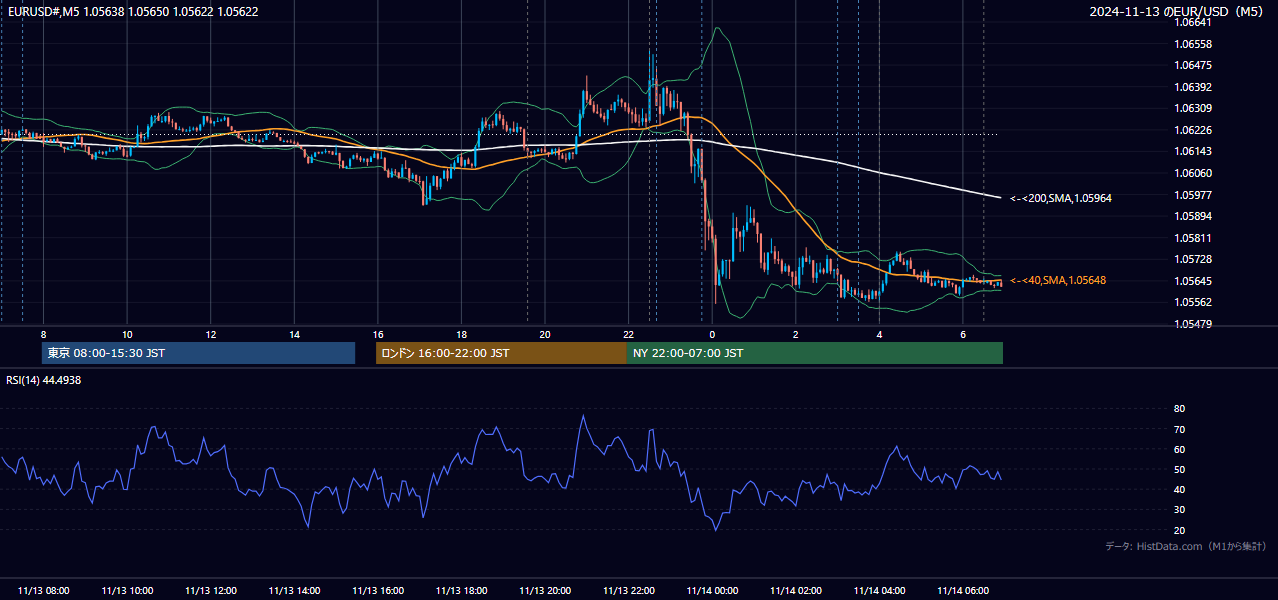This screenshot has height=600, width=1278.
Task: Click the 11/14 02:00 date axis label
Action: pos(795,591)
